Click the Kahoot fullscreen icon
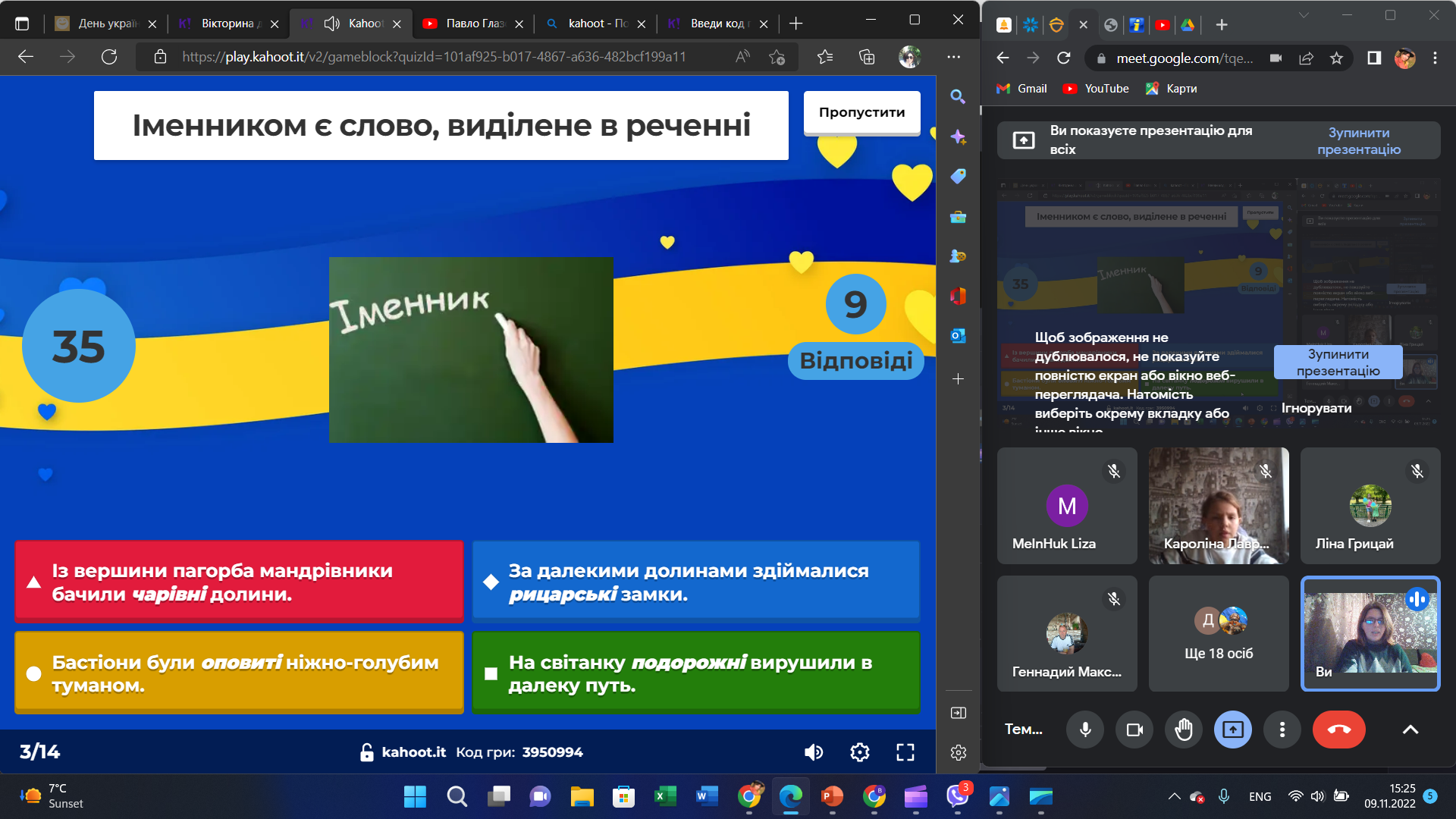The image size is (1456, 819). pyautogui.click(x=905, y=752)
